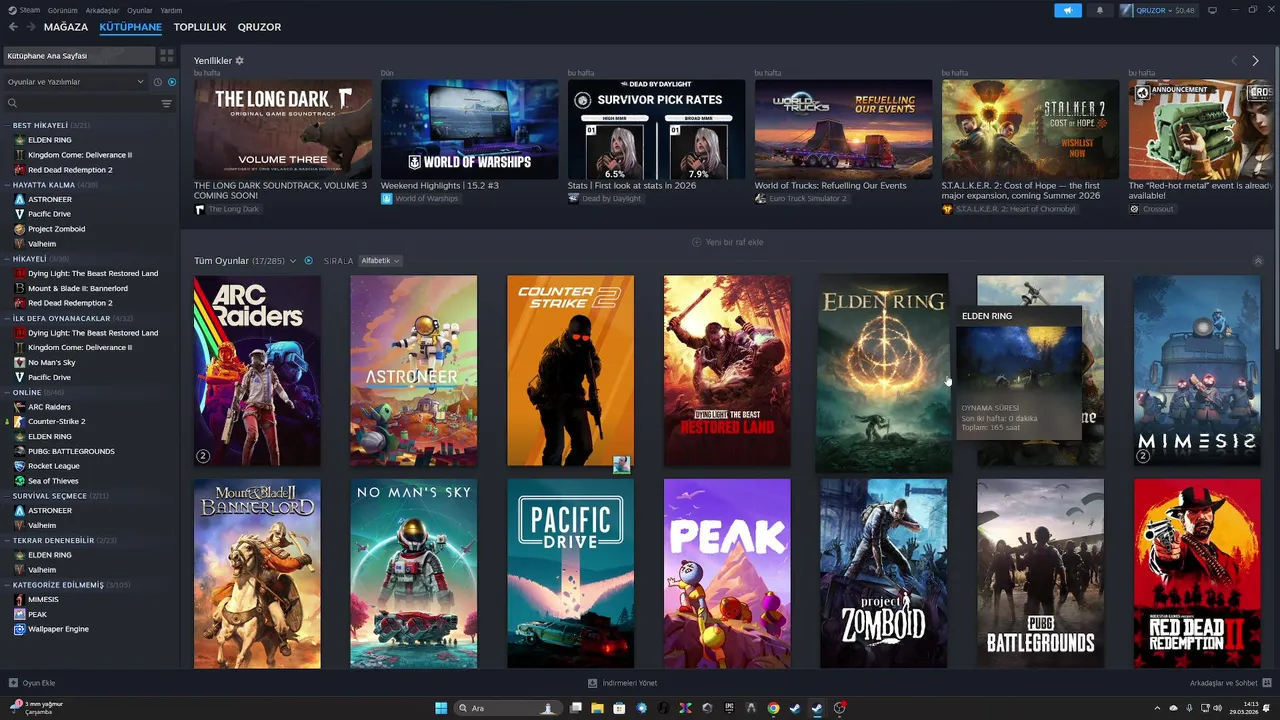Select No Man's Sky in the sidebar
The width and height of the screenshot is (1280, 720).
(x=52, y=362)
